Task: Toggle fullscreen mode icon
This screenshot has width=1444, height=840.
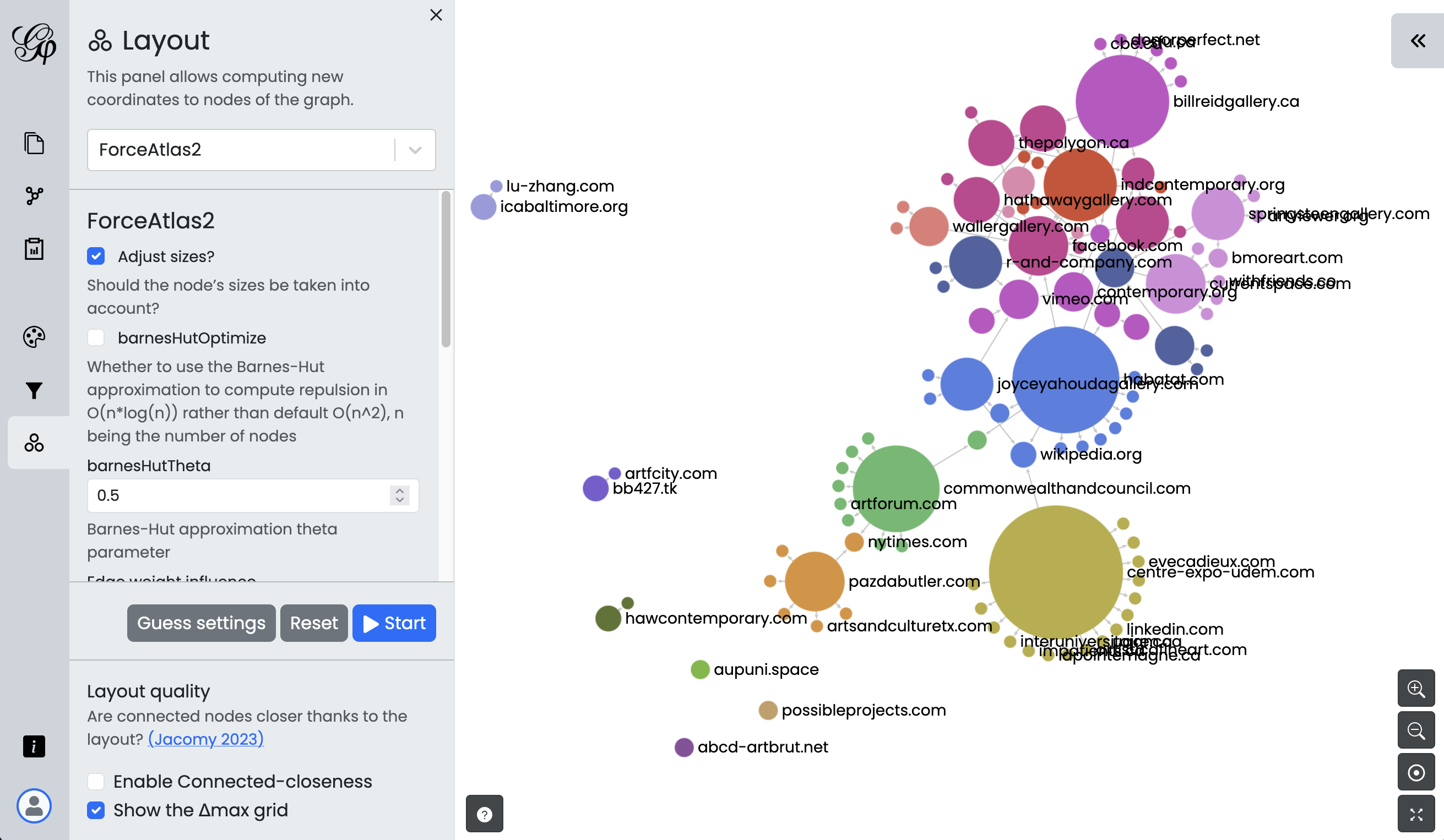Action: point(1415,814)
